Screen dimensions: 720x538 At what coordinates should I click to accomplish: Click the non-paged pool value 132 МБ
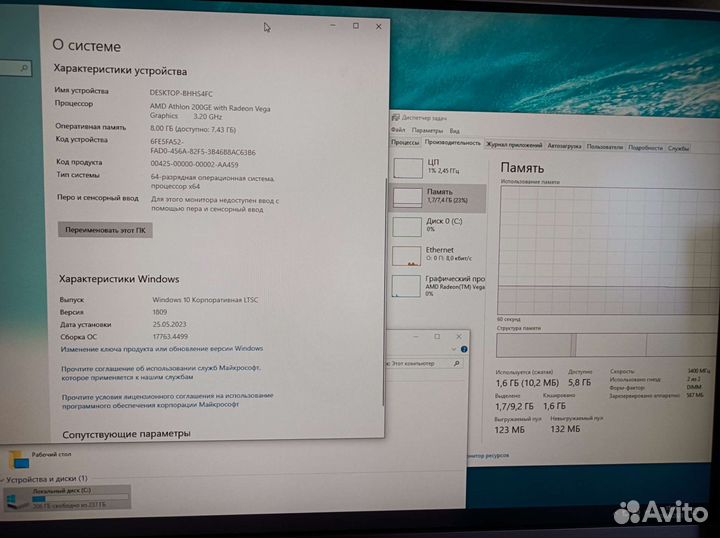pos(565,429)
